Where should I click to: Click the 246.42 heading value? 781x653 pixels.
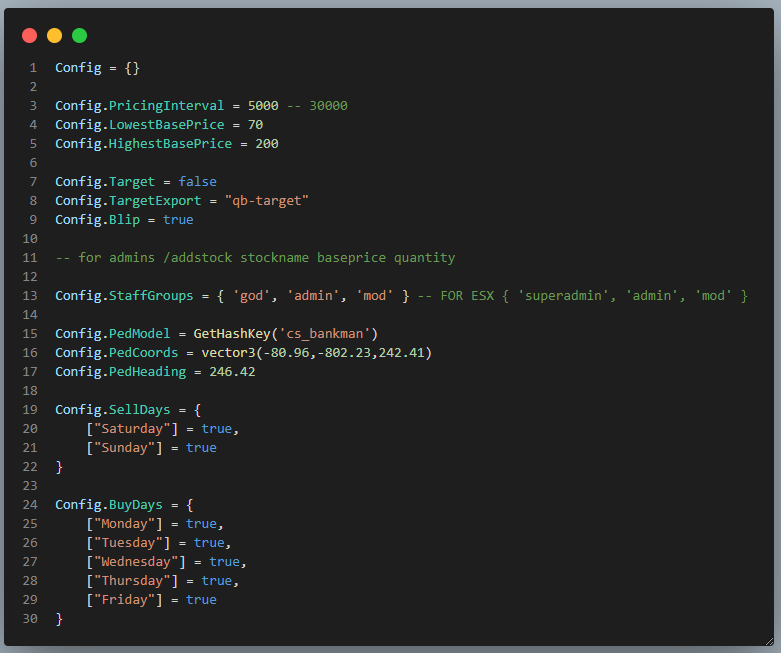(232, 372)
